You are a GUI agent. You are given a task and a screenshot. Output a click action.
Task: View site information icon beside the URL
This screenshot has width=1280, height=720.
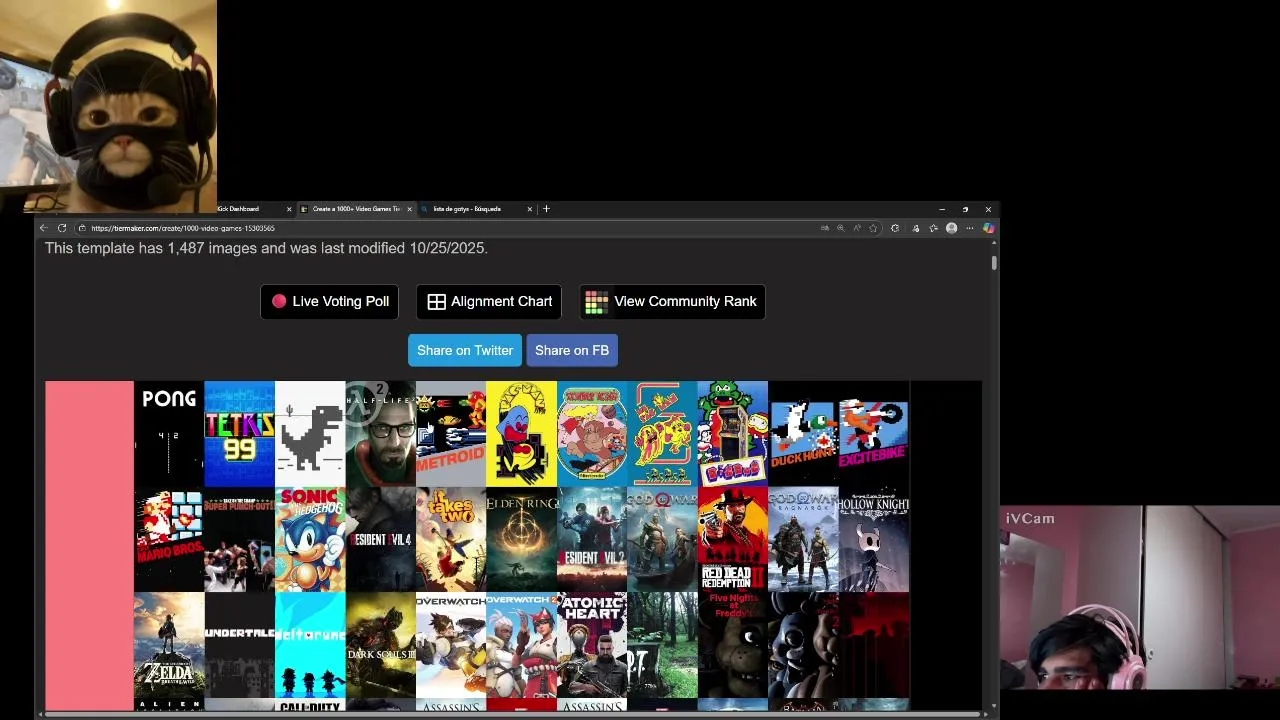pos(82,228)
